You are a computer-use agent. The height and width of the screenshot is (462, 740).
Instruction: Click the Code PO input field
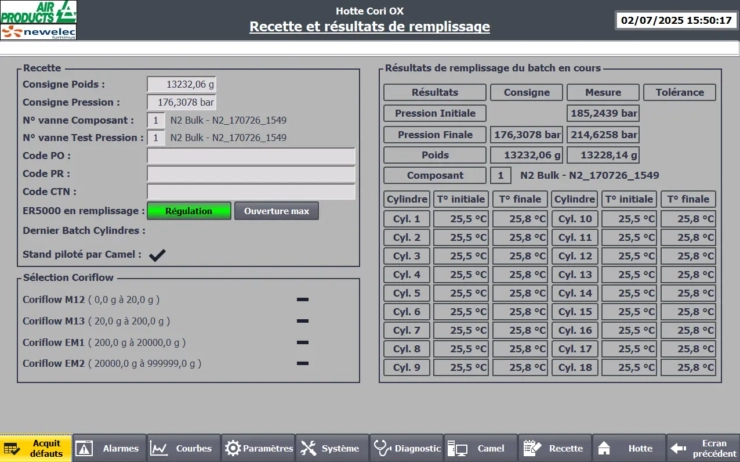click(251, 156)
